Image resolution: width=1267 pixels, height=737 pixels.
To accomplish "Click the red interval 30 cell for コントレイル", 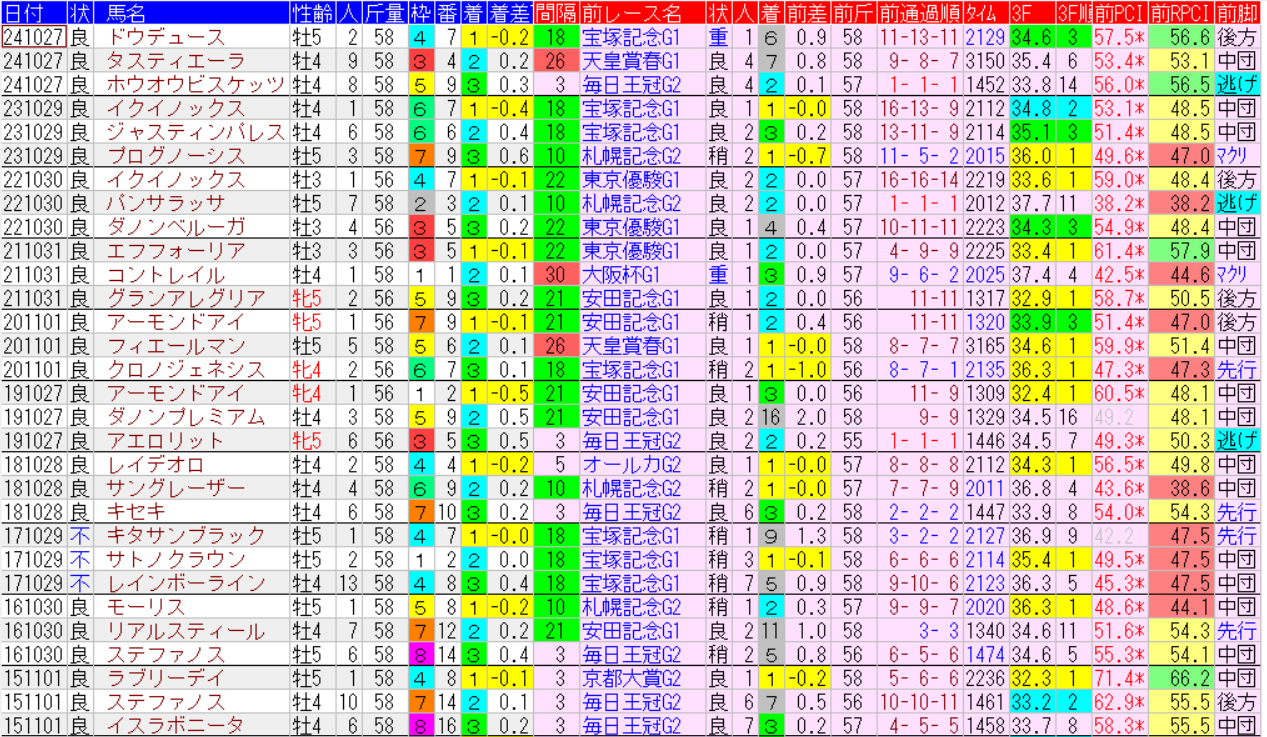I will (555, 274).
